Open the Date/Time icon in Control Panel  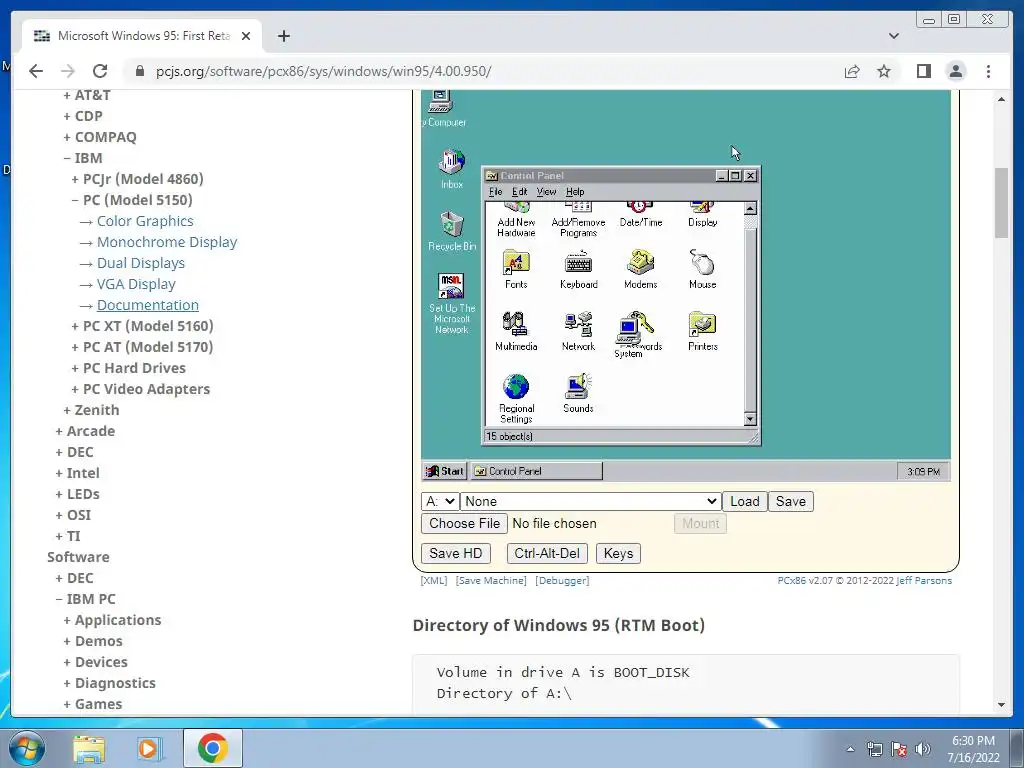pos(640,216)
